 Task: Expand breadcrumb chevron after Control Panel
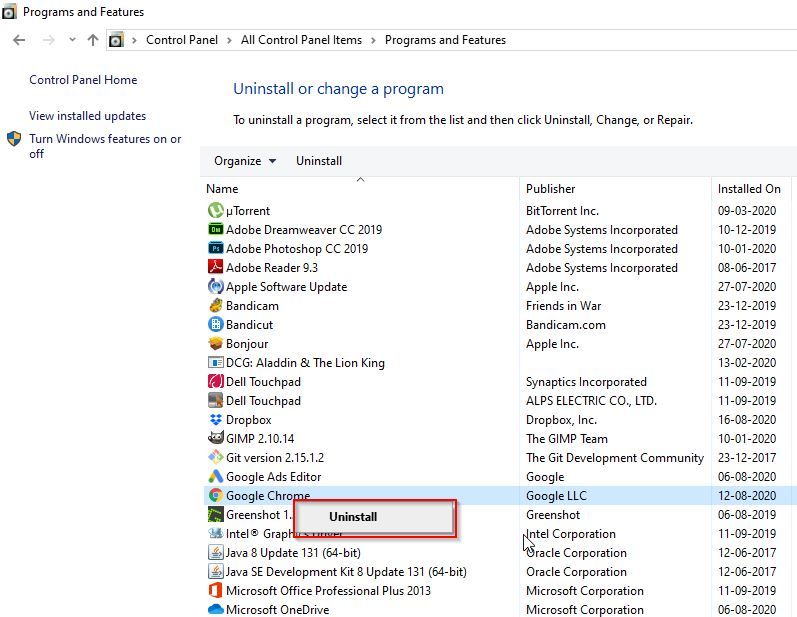click(230, 40)
